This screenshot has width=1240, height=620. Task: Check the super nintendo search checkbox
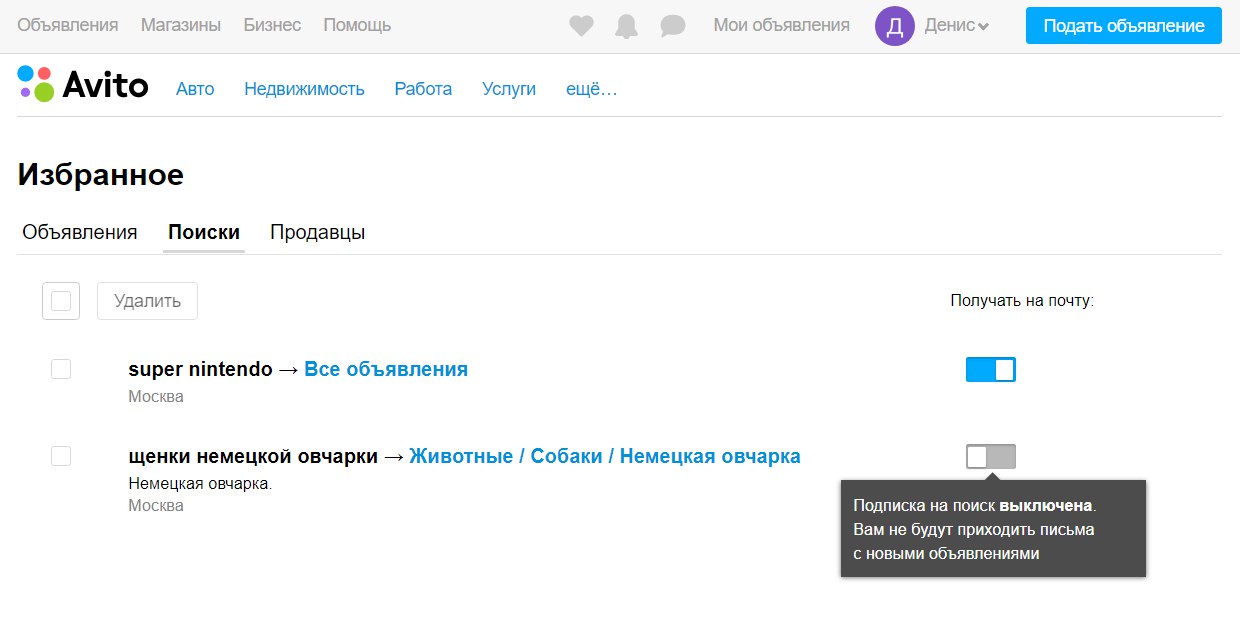click(x=61, y=369)
